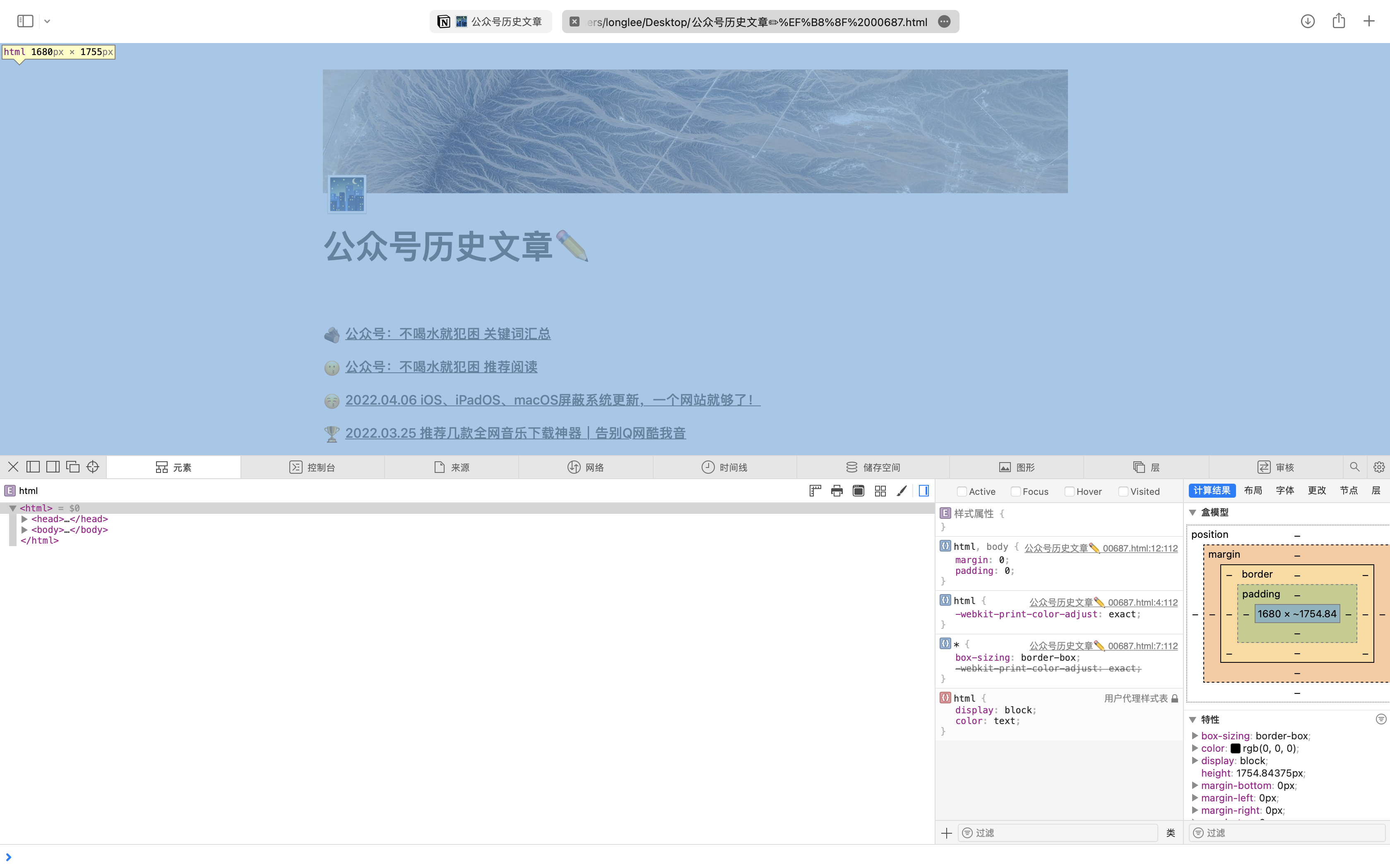Click the inspector search magnifier icon
The height and width of the screenshot is (868, 1390).
1354,467
